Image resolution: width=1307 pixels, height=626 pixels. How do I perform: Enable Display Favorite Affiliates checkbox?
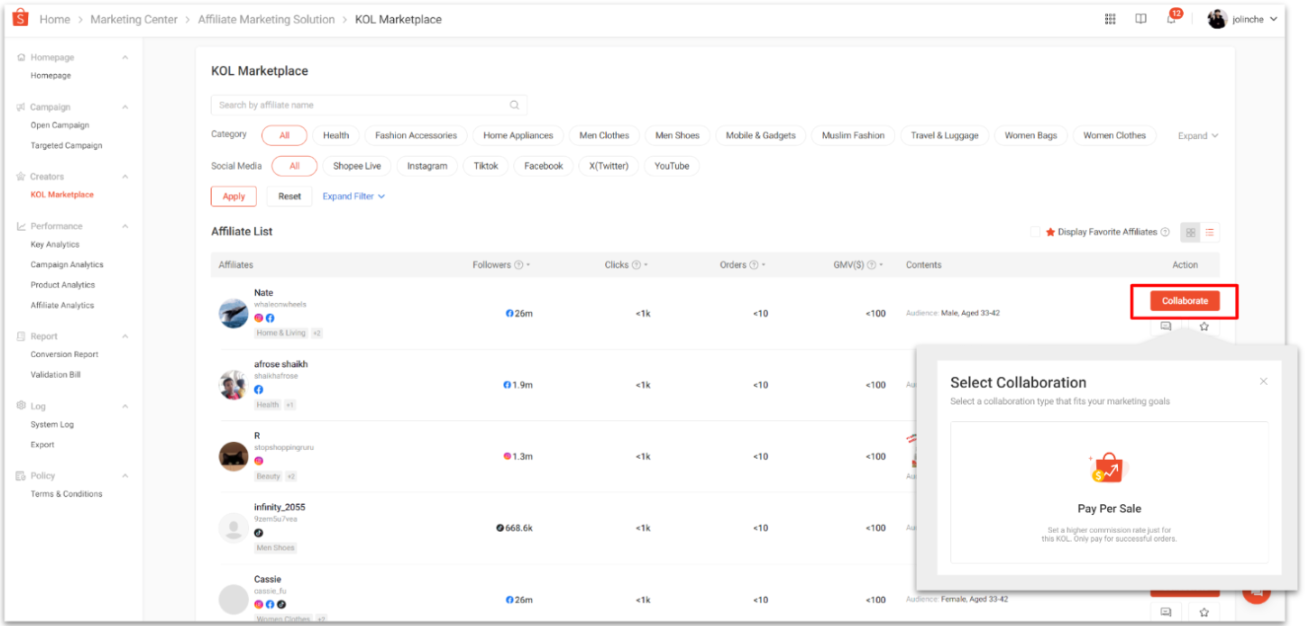coord(1036,232)
